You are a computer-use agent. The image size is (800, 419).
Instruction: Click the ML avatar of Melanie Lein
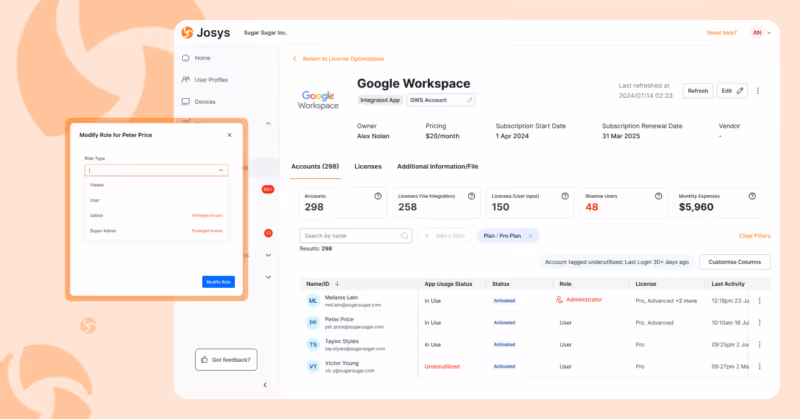pos(313,301)
